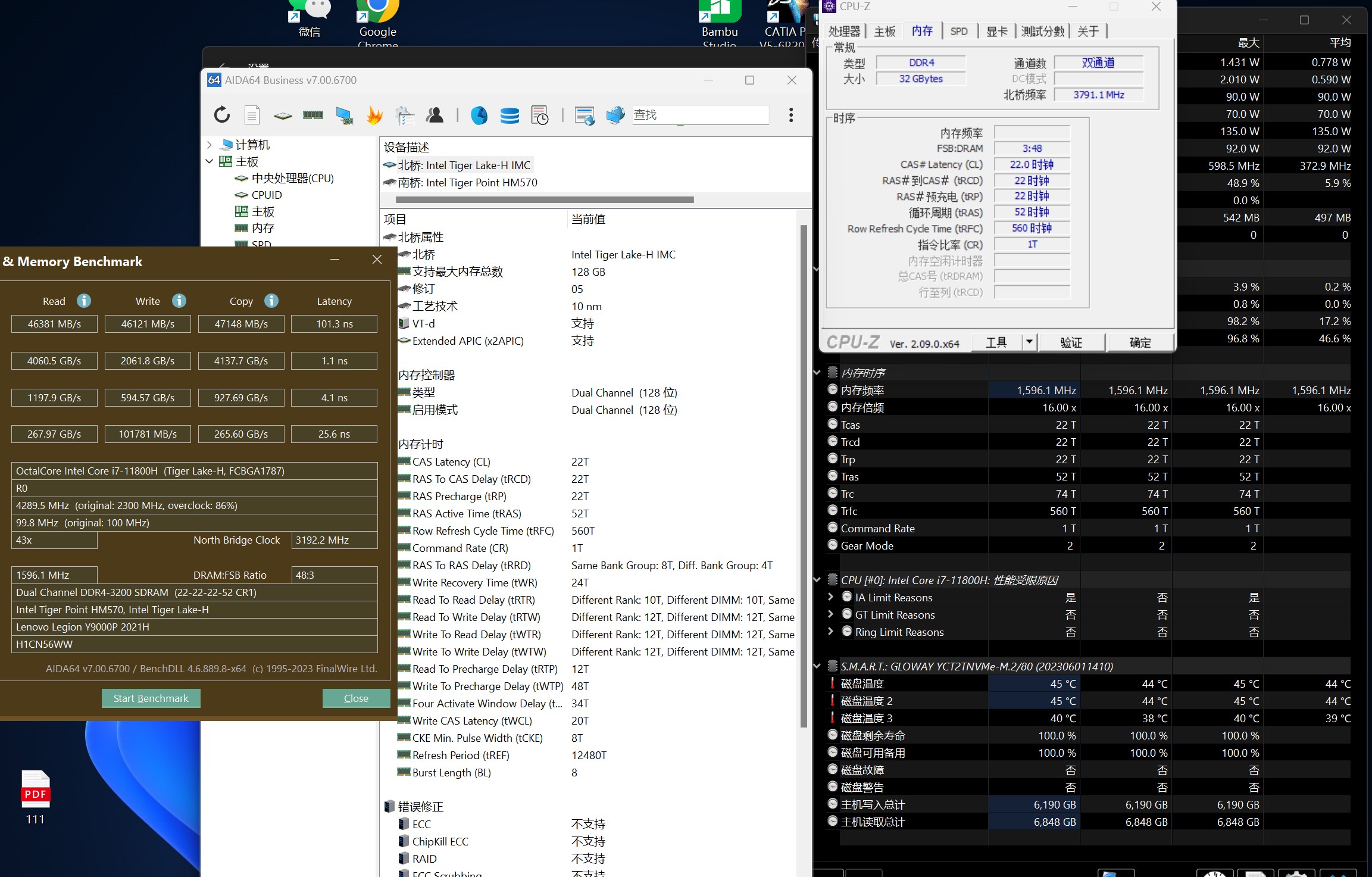Image resolution: width=1372 pixels, height=877 pixels.
Task: Collapse the 性能受限原因 CPU section
Action: pyautogui.click(x=817, y=580)
